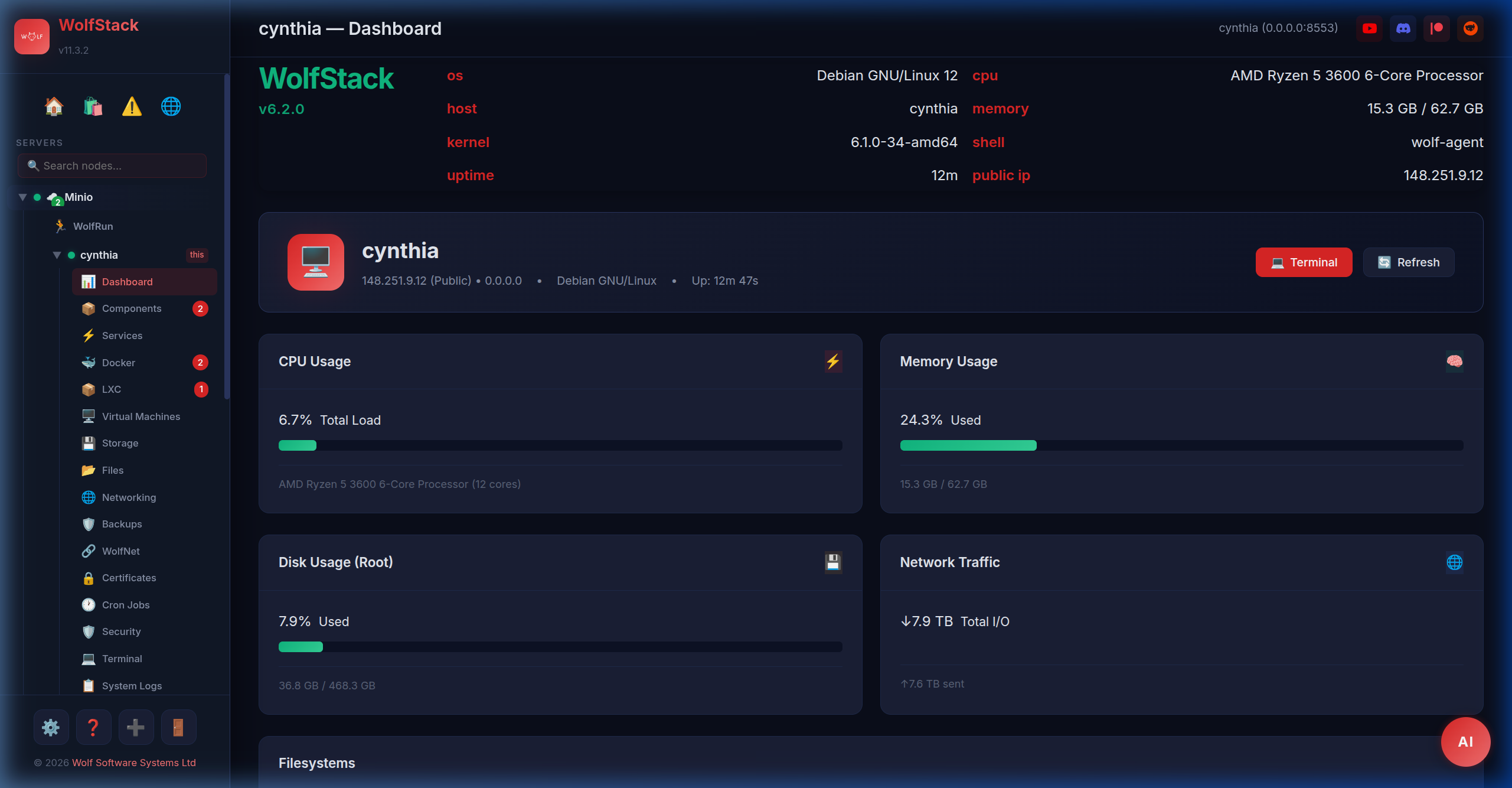
Task: Open the Reddit link icon
Action: tap(1470, 28)
